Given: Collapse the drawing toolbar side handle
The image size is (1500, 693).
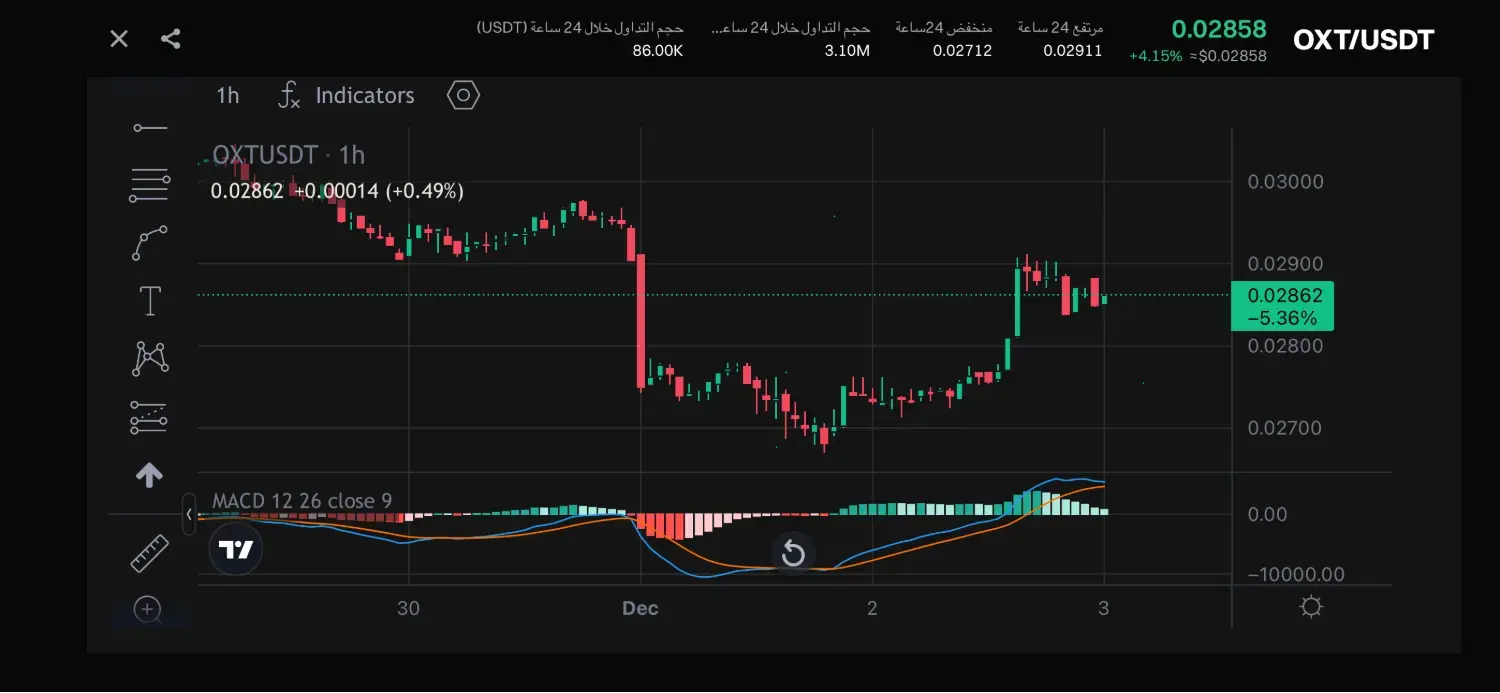Looking at the screenshot, I should [189, 514].
